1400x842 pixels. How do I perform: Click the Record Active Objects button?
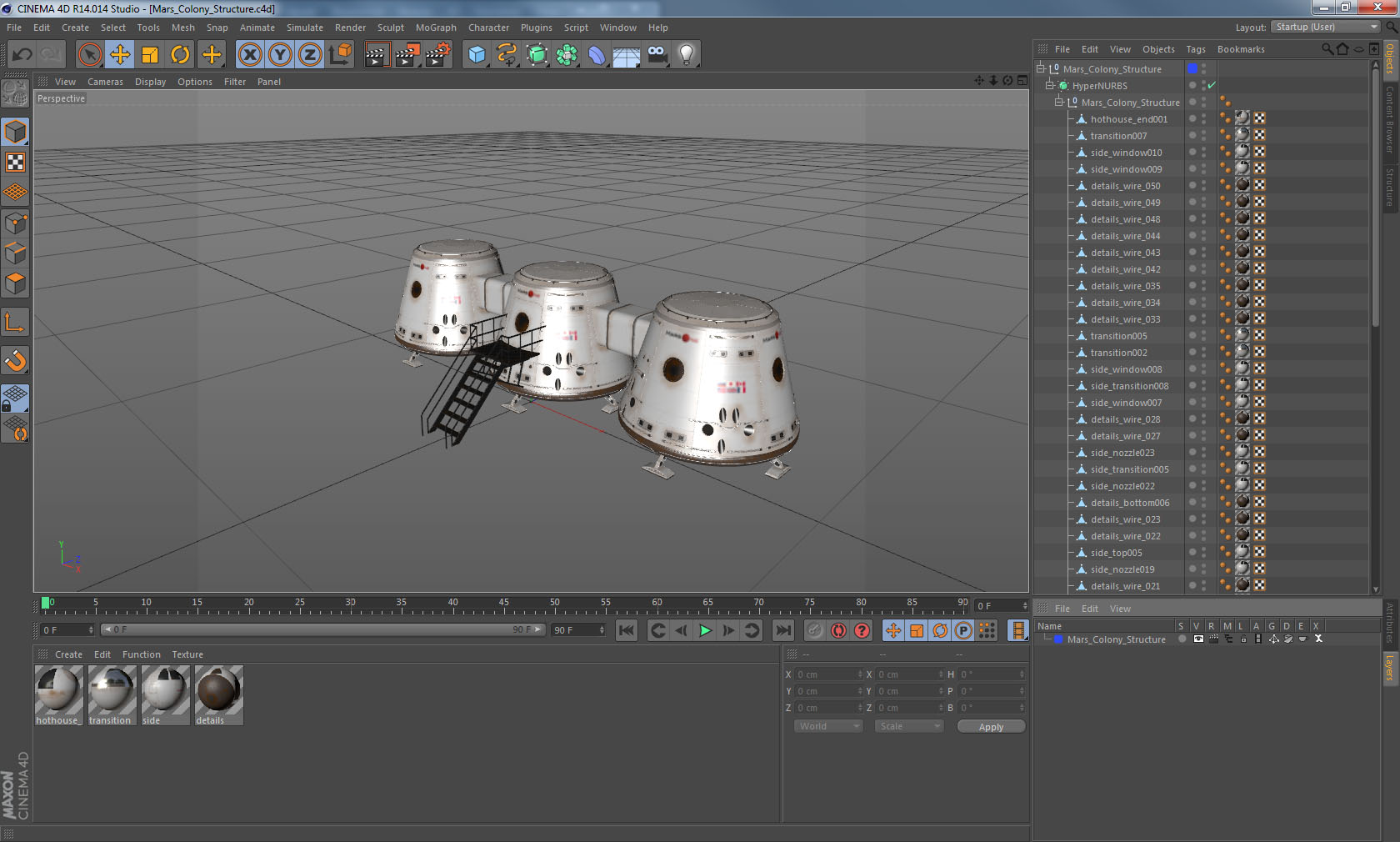tap(815, 630)
